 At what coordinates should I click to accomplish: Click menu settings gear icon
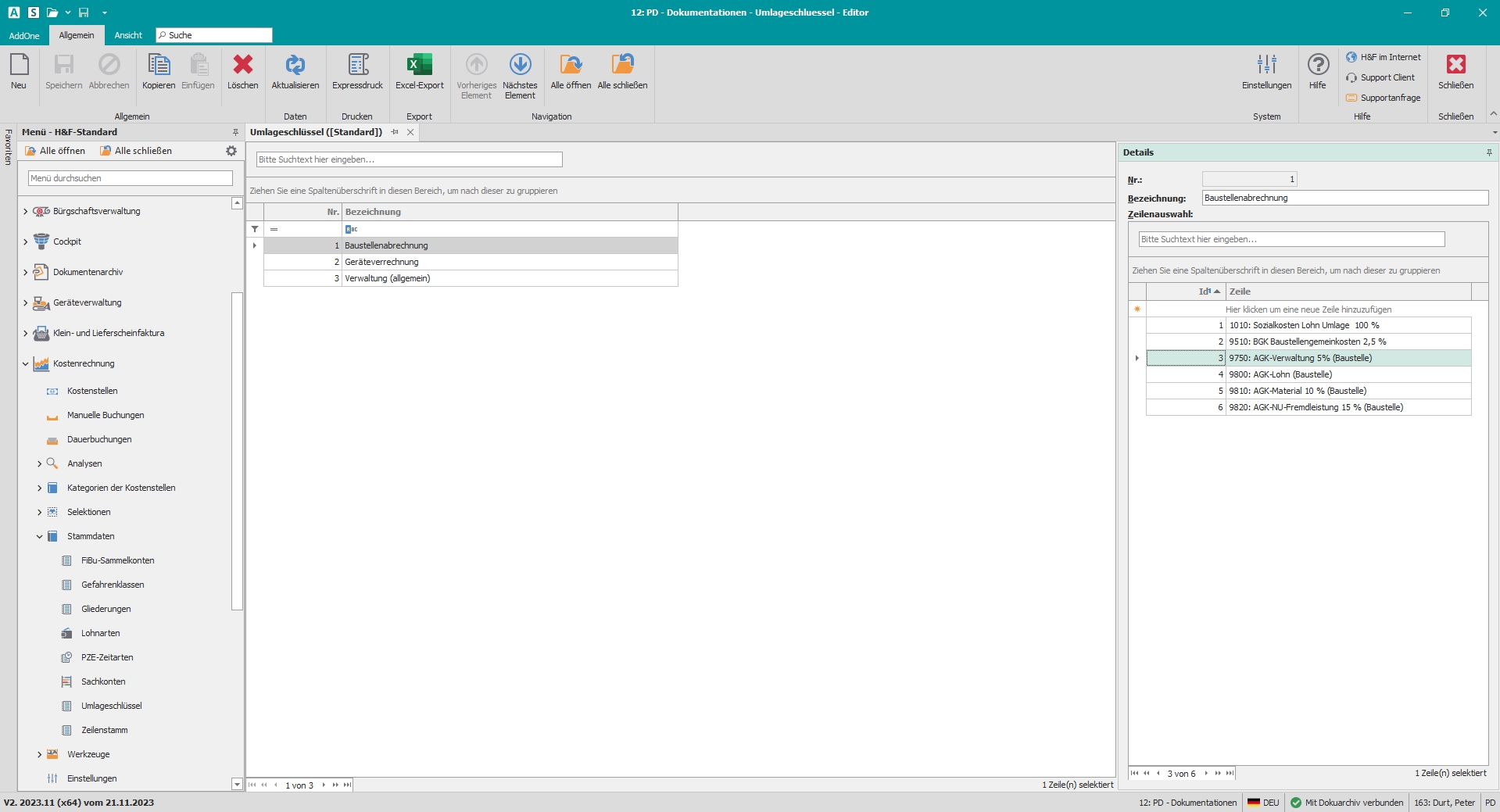[231, 151]
